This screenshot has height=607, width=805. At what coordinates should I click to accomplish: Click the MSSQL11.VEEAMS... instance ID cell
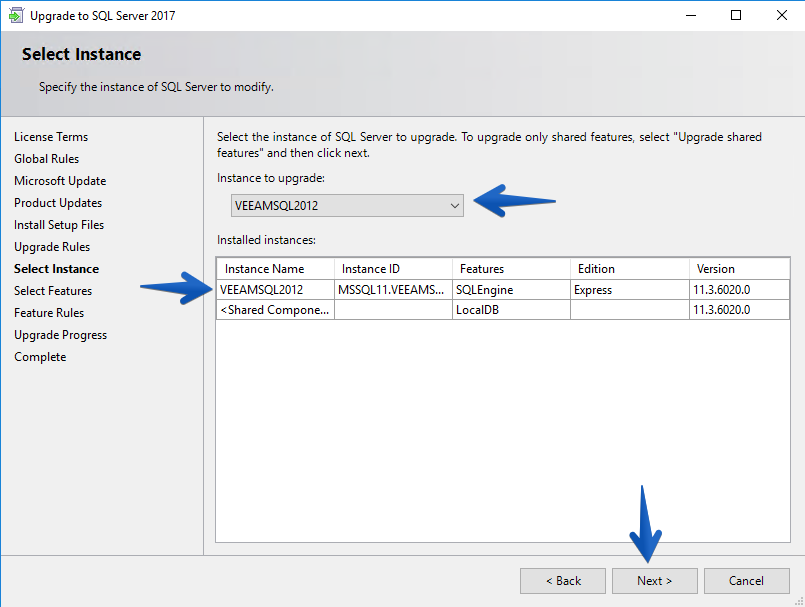393,290
